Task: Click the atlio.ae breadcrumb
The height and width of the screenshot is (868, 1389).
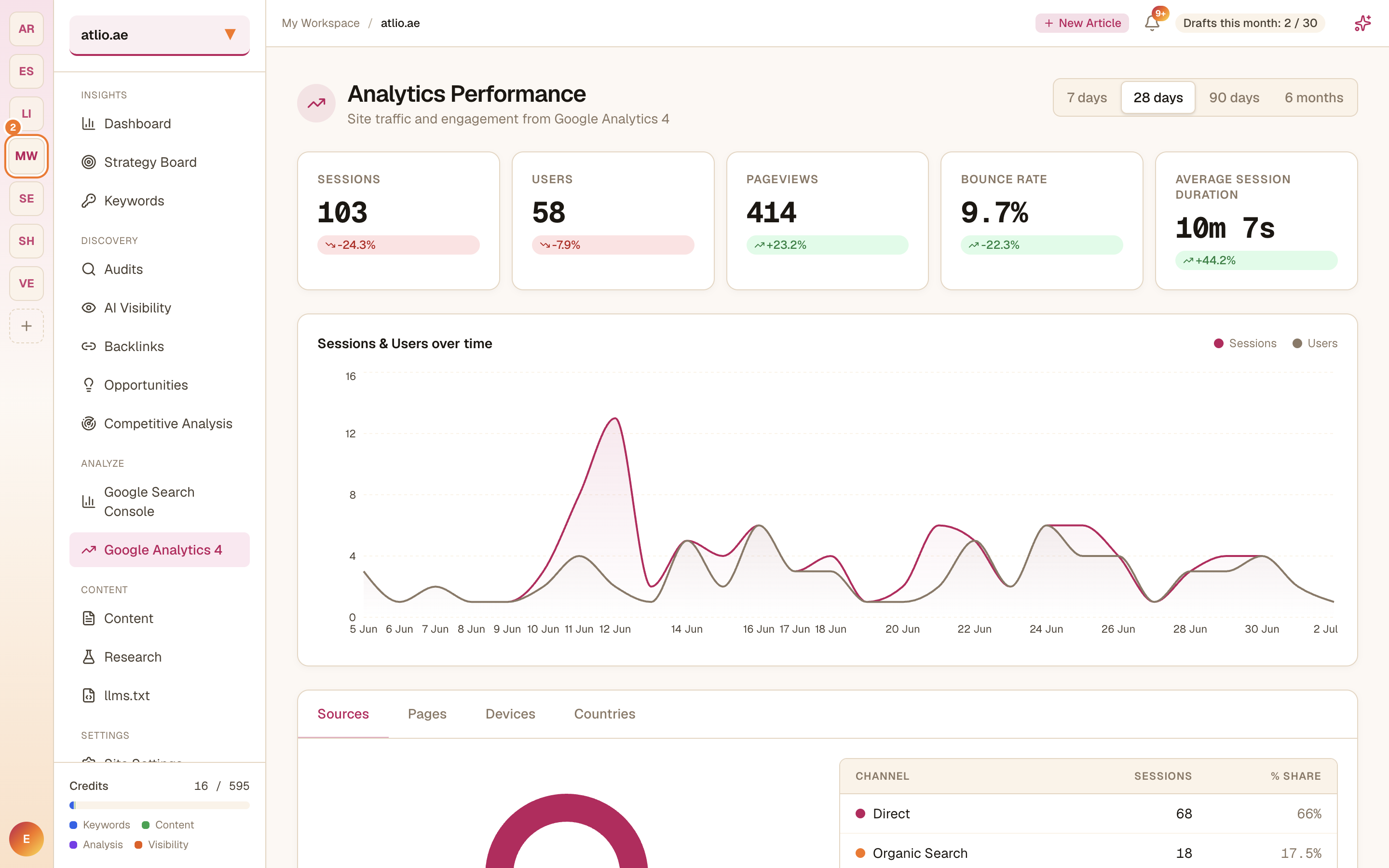Action: [400, 23]
